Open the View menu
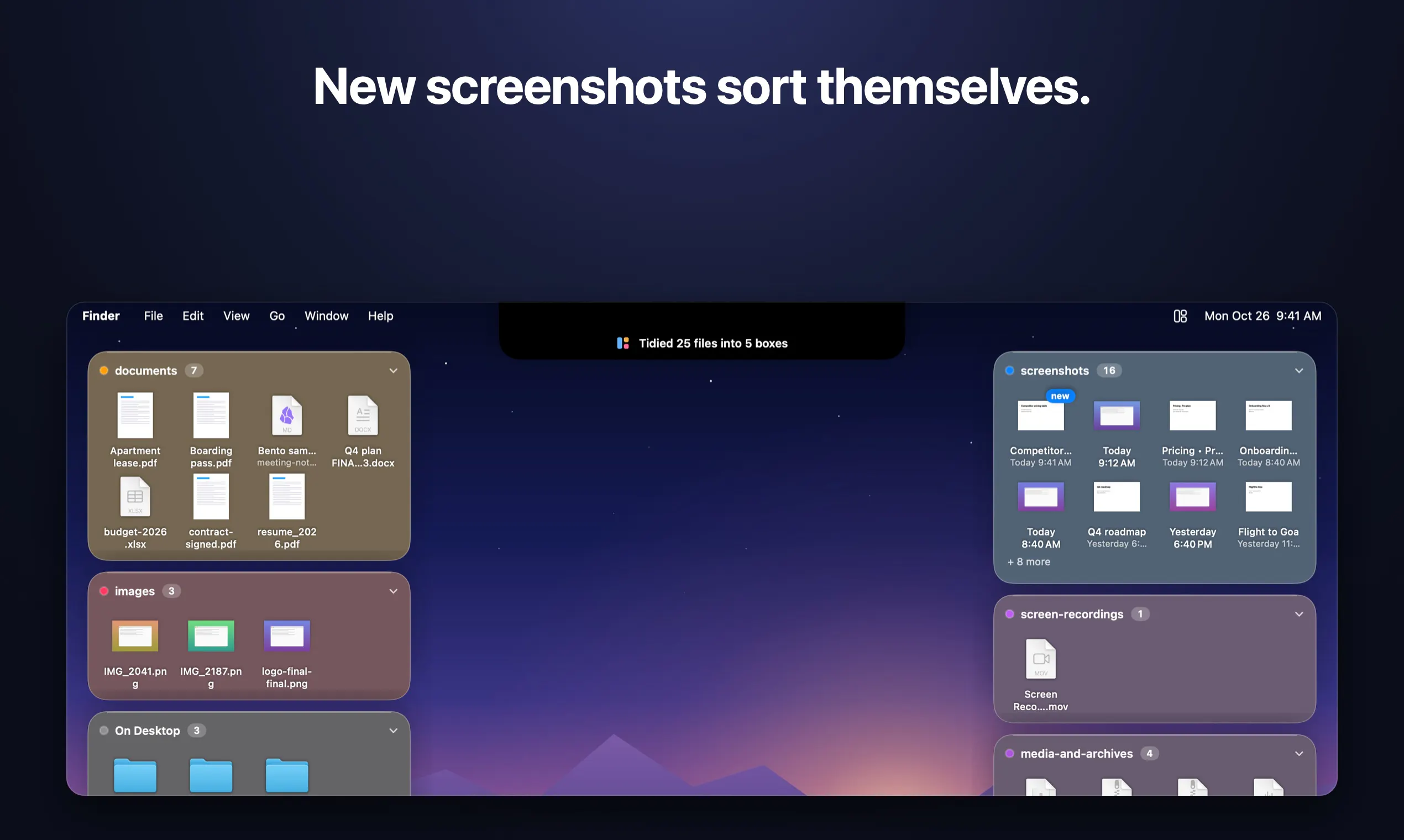The width and height of the screenshot is (1404, 840). coord(236,316)
